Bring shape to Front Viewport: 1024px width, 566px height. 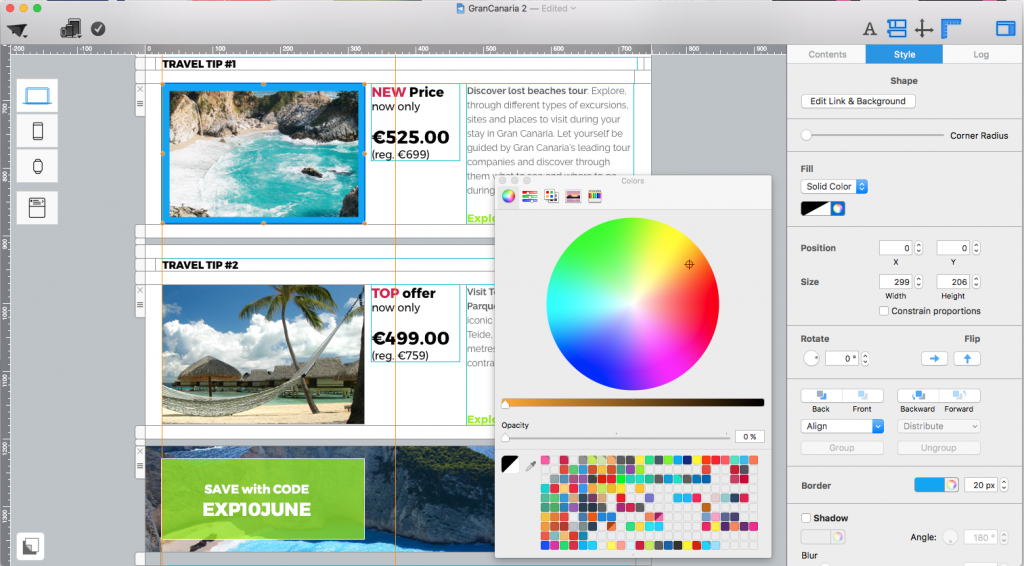(863, 396)
